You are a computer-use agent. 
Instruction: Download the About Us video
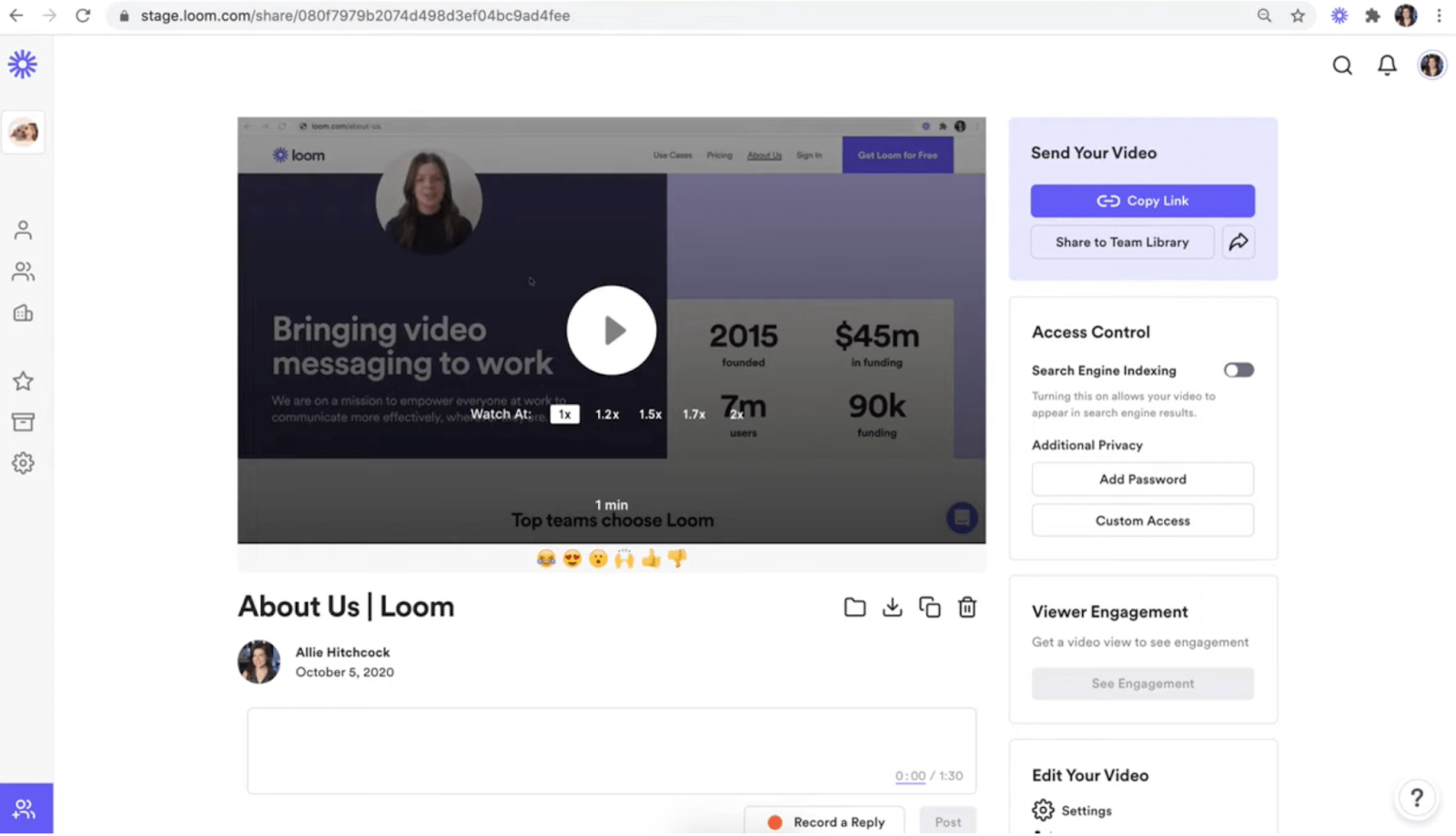[892, 607]
